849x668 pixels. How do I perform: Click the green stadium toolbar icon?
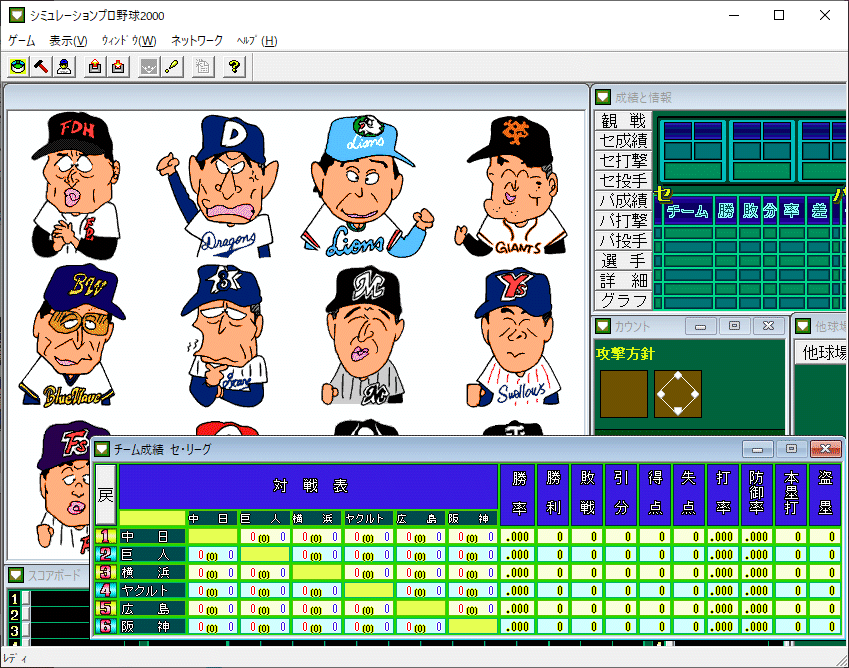18,67
